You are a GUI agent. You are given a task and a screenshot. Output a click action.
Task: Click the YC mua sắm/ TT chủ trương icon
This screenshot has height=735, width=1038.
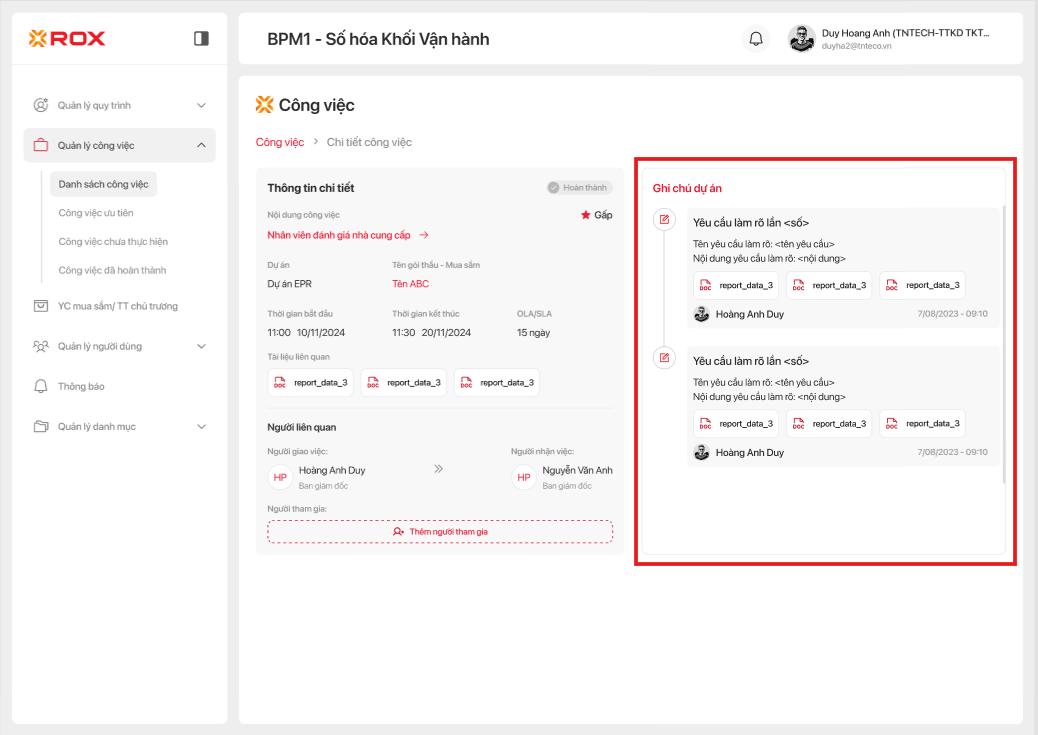(41, 306)
